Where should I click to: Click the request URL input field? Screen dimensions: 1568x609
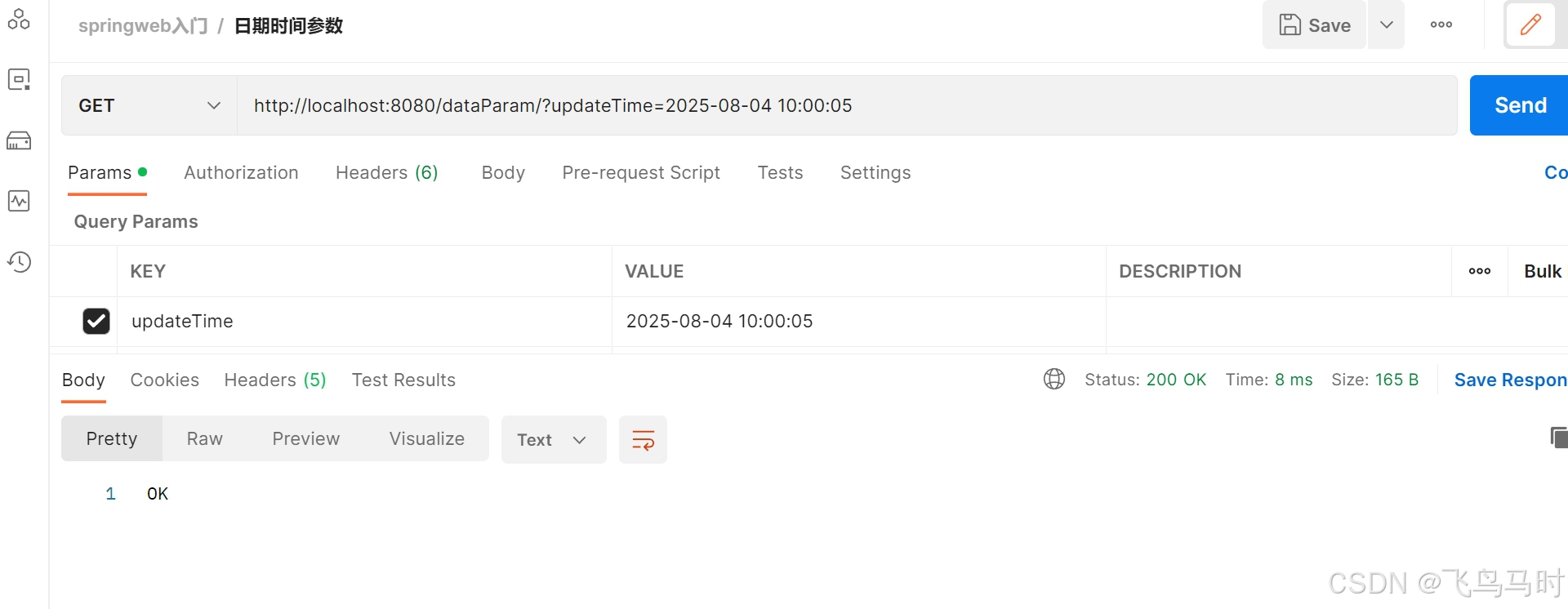pos(847,105)
